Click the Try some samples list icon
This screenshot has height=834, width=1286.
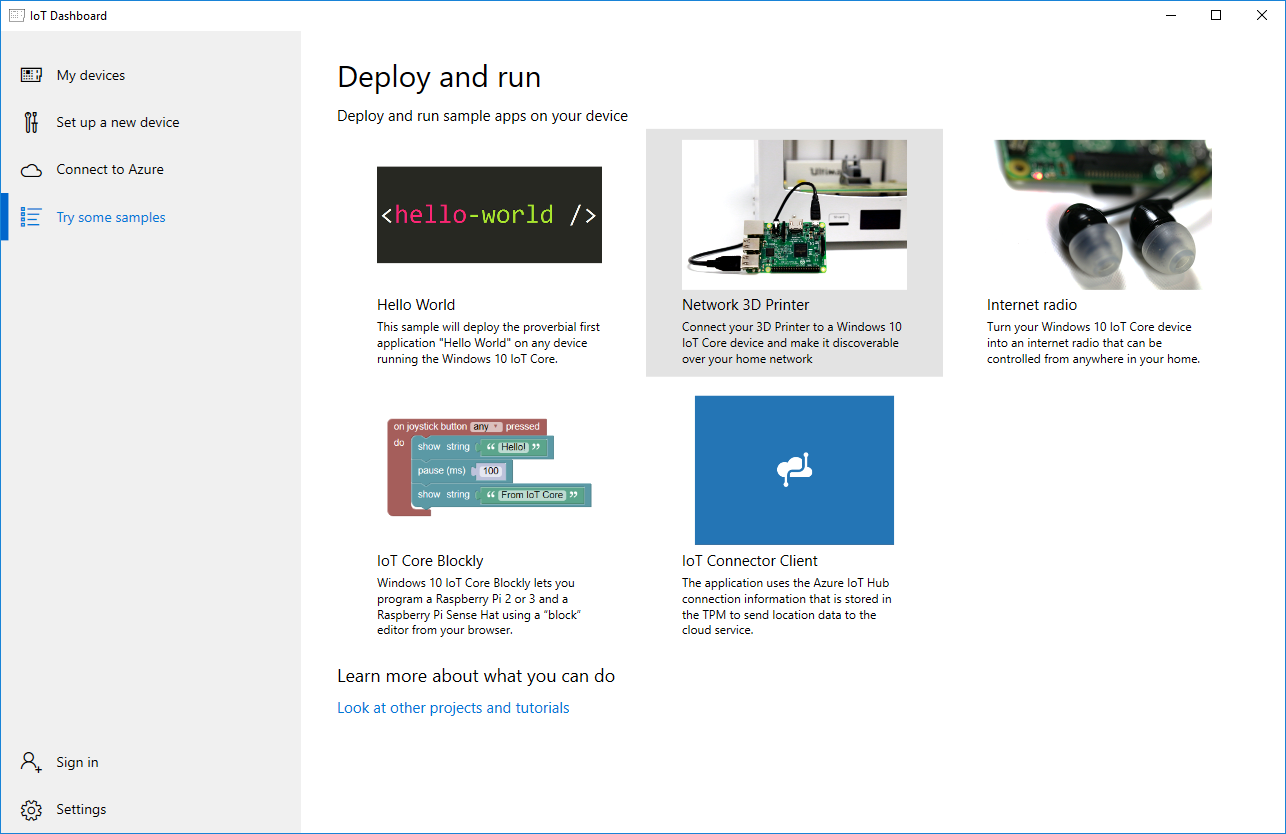tap(31, 217)
